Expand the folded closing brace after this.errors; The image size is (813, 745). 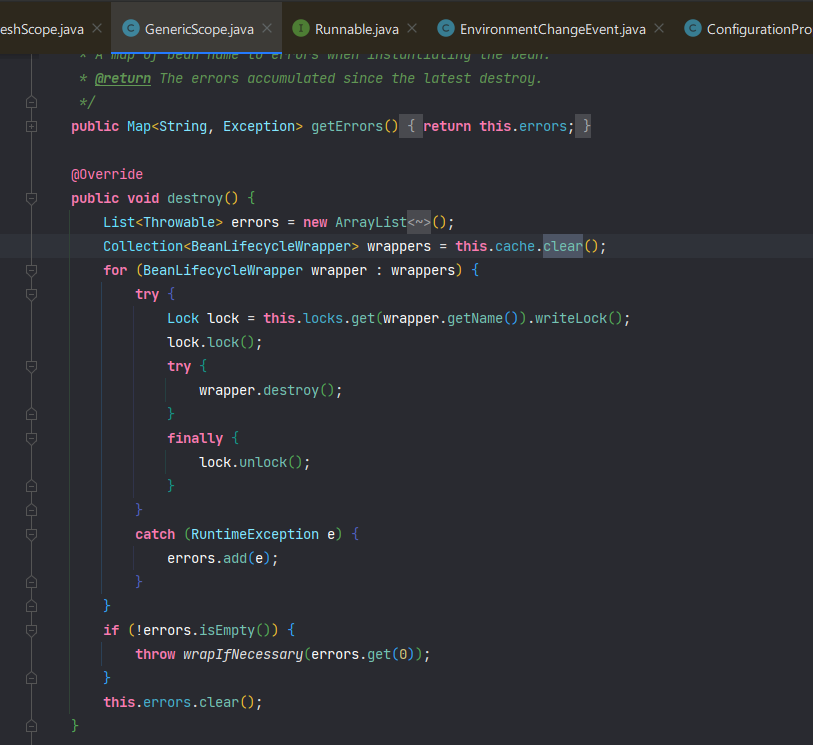tap(583, 126)
